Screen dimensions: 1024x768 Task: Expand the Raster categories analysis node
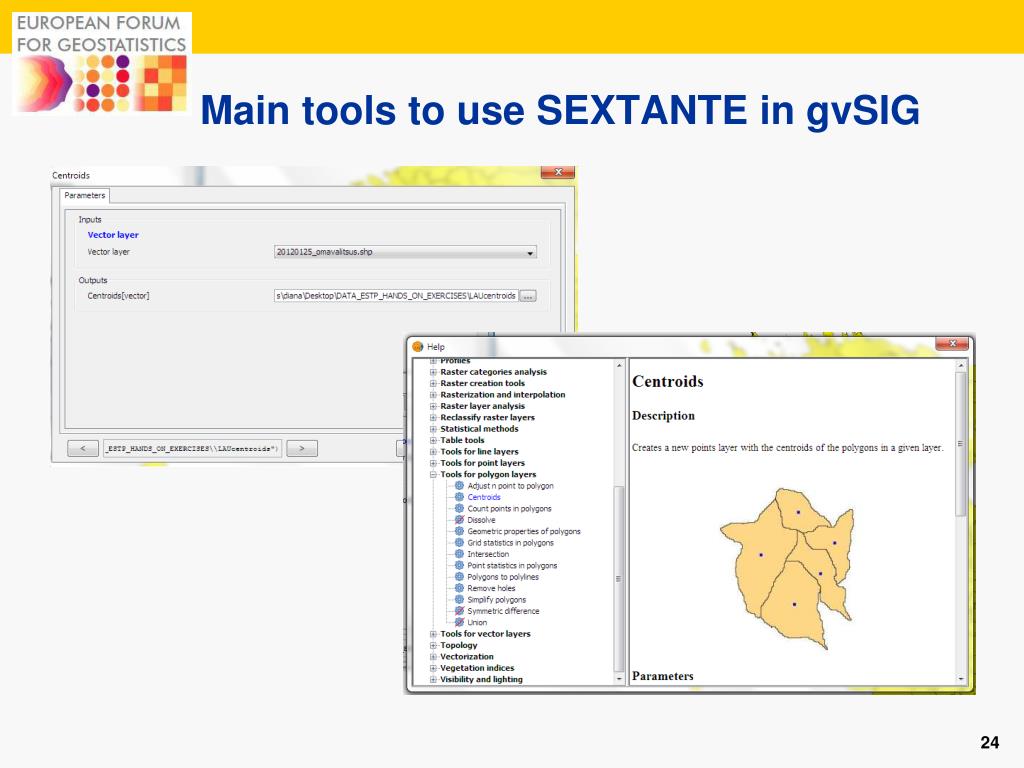pyautogui.click(x=433, y=372)
